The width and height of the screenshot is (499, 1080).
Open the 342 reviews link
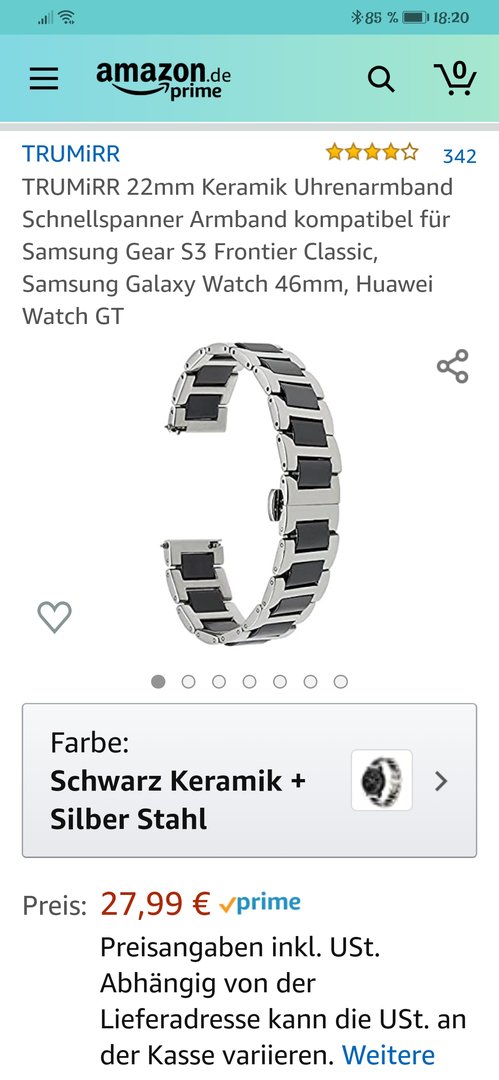pos(459,156)
